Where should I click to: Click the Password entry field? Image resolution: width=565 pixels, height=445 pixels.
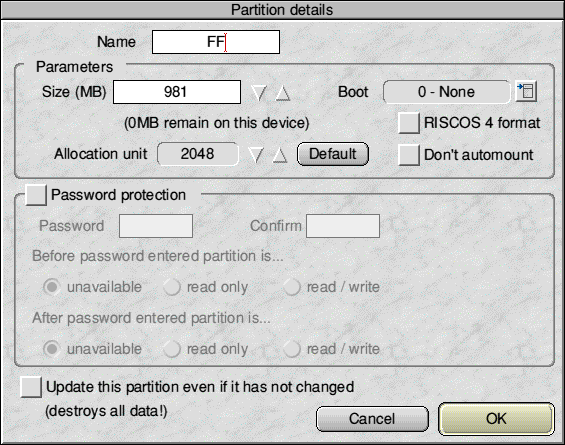tap(156, 226)
